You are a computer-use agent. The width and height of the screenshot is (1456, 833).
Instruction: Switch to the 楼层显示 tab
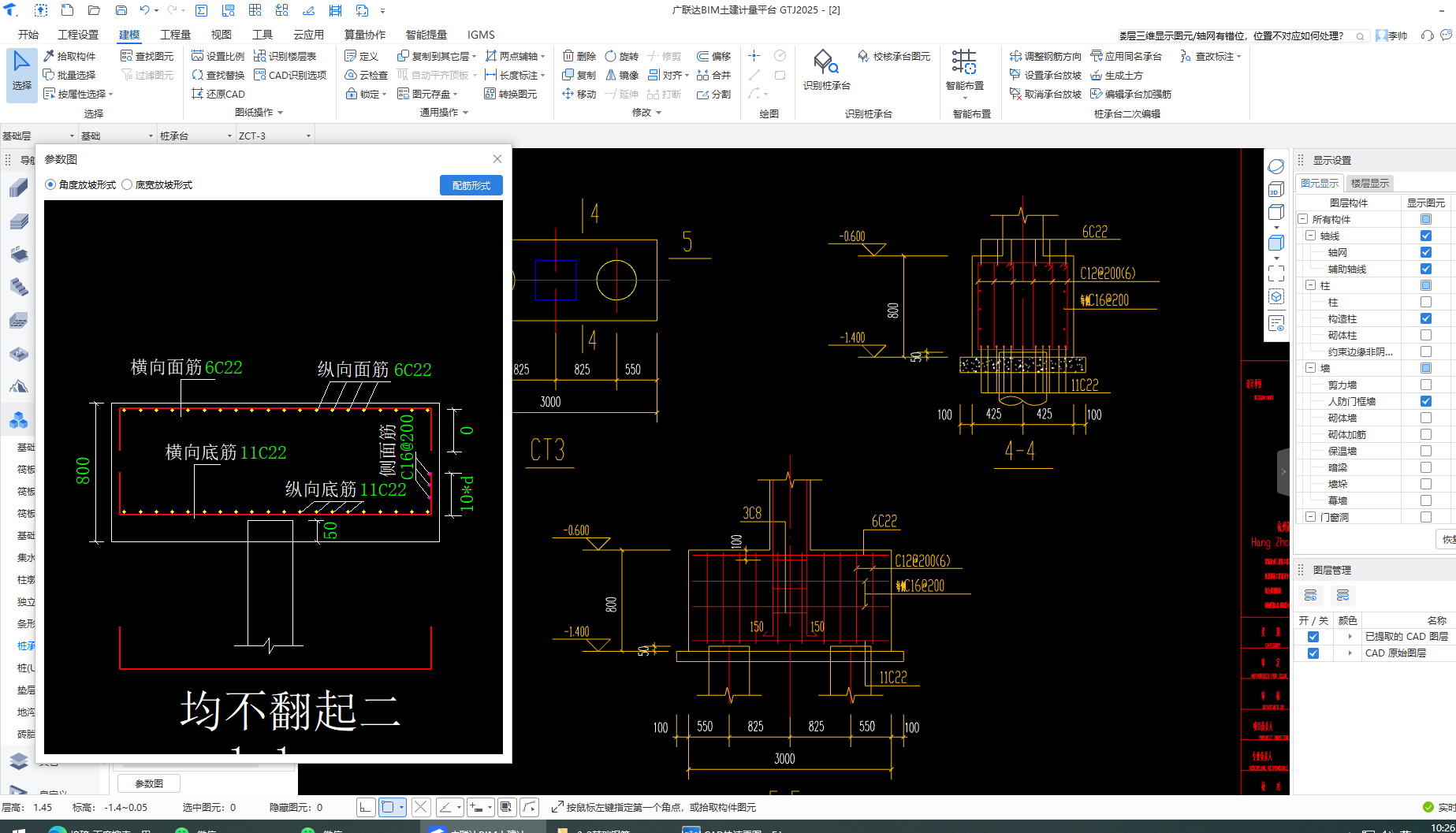click(x=1369, y=183)
